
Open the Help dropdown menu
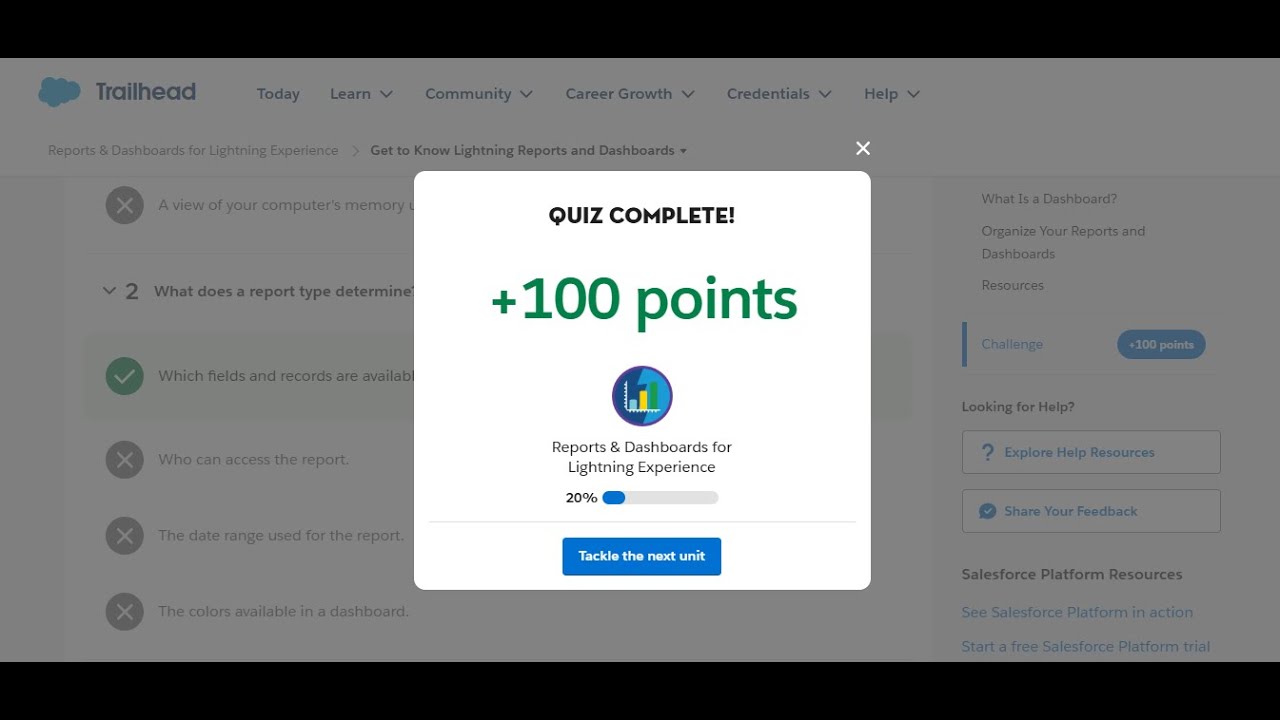click(x=892, y=94)
